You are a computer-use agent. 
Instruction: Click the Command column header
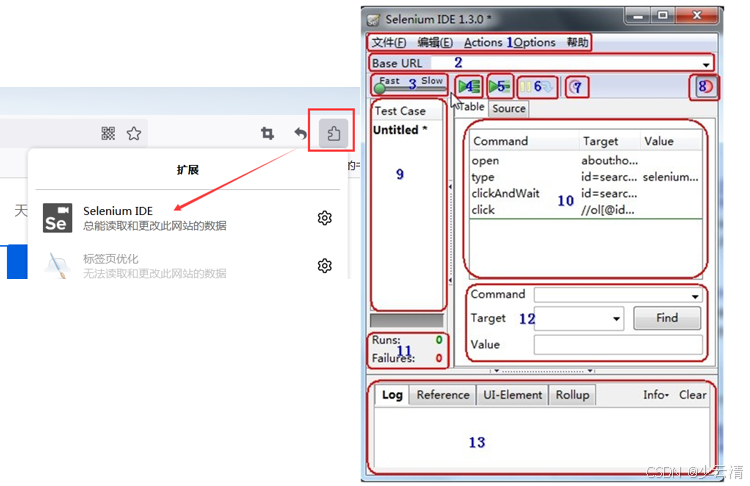[524, 141]
